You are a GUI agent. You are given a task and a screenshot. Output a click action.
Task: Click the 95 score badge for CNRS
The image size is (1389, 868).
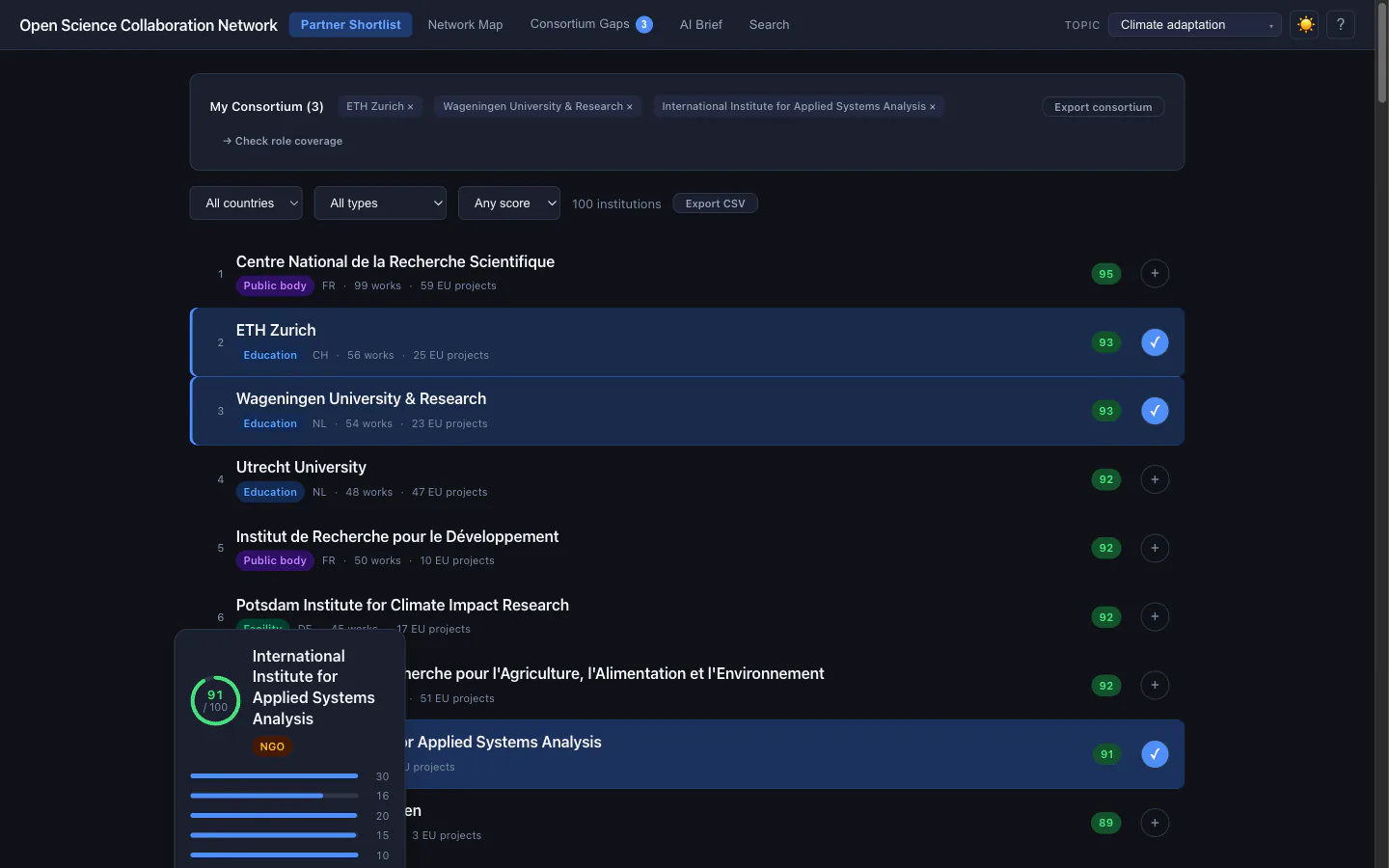(x=1106, y=274)
